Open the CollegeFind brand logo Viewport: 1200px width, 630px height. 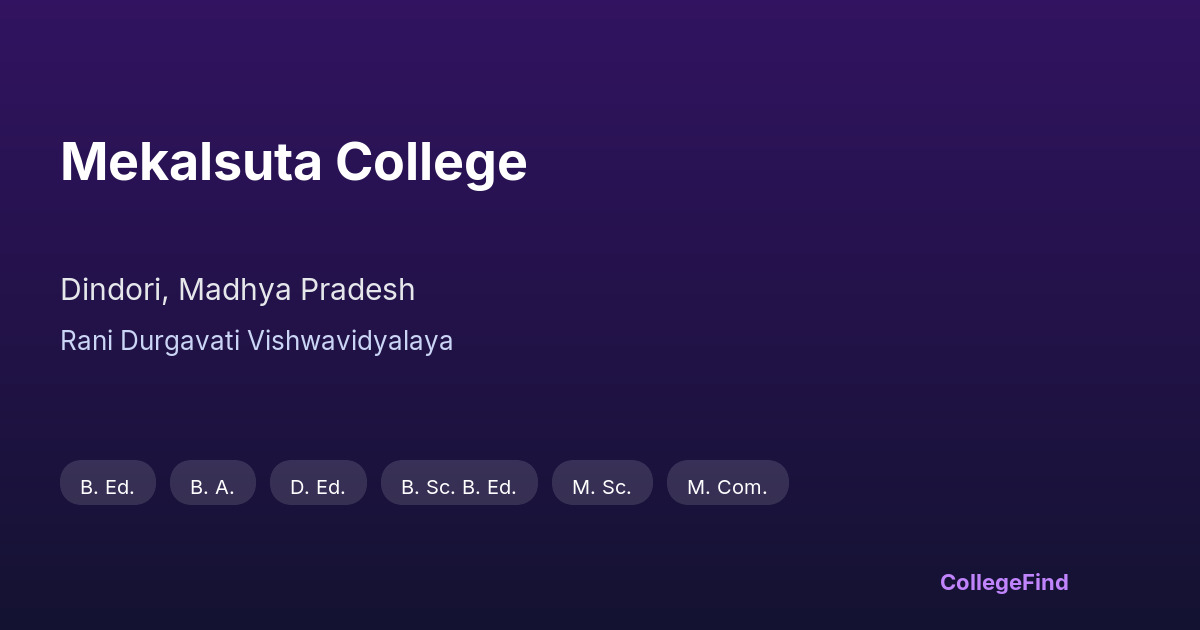coord(1004,582)
